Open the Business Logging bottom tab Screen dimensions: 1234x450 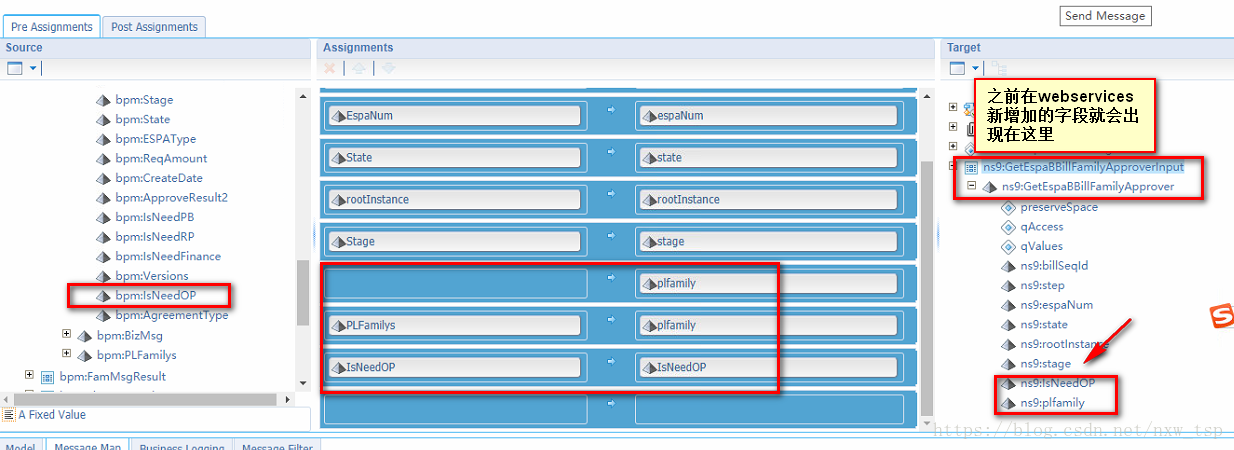click(182, 446)
